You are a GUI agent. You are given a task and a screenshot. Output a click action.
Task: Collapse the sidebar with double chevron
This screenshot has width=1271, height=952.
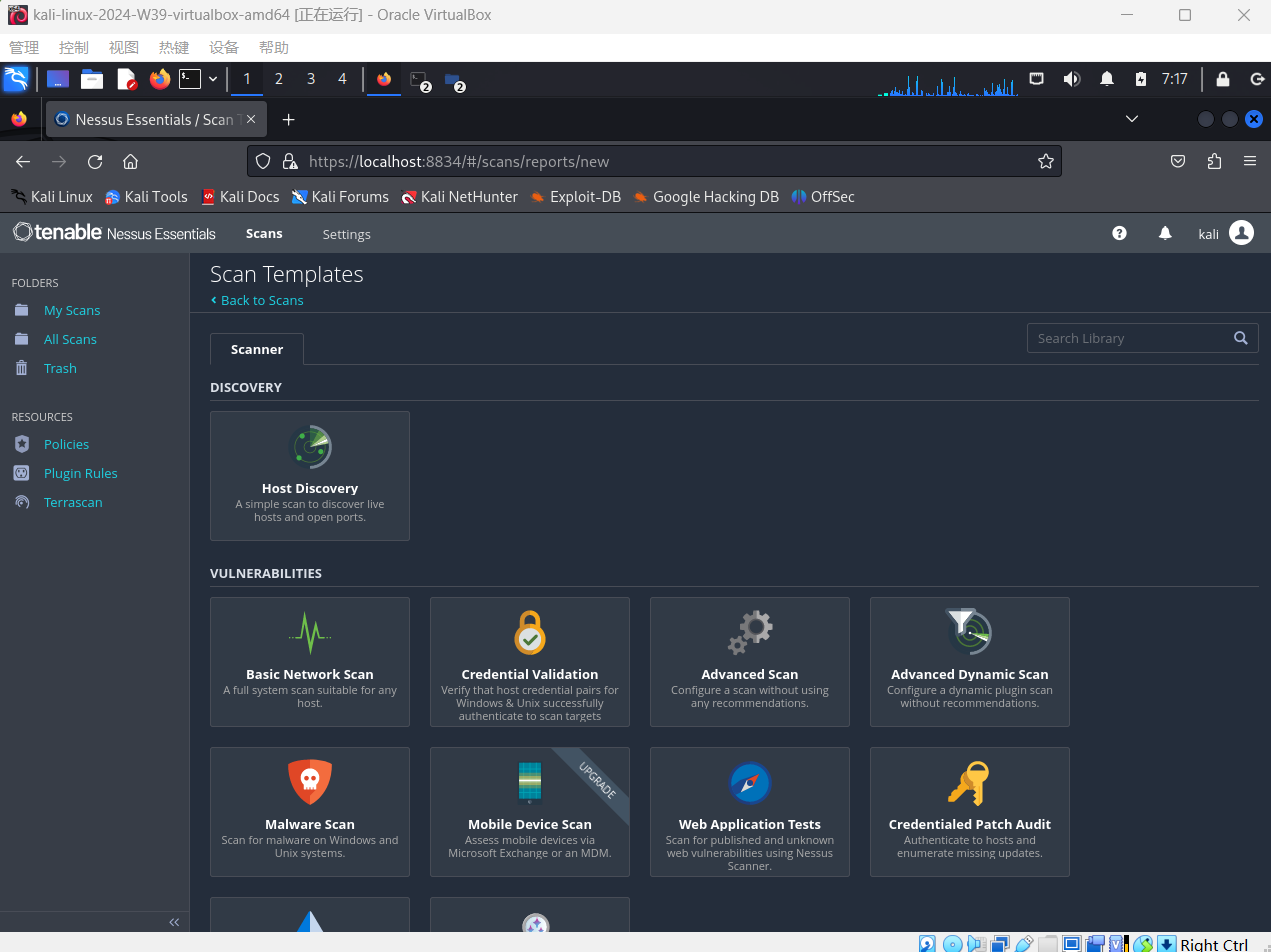pyautogui.click(x=174, y=922)
